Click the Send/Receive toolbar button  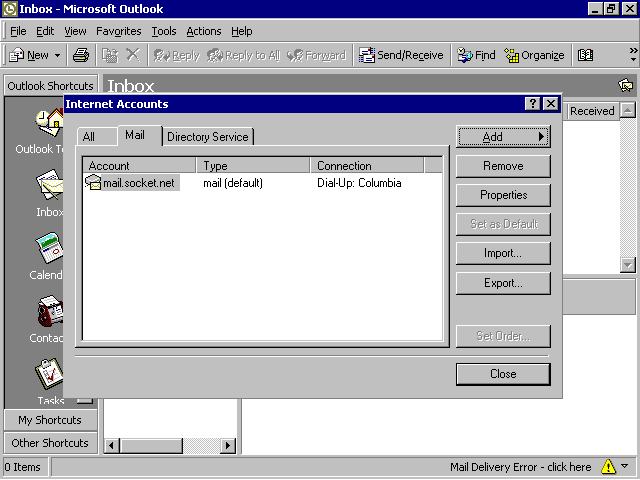tap(401, 55)
